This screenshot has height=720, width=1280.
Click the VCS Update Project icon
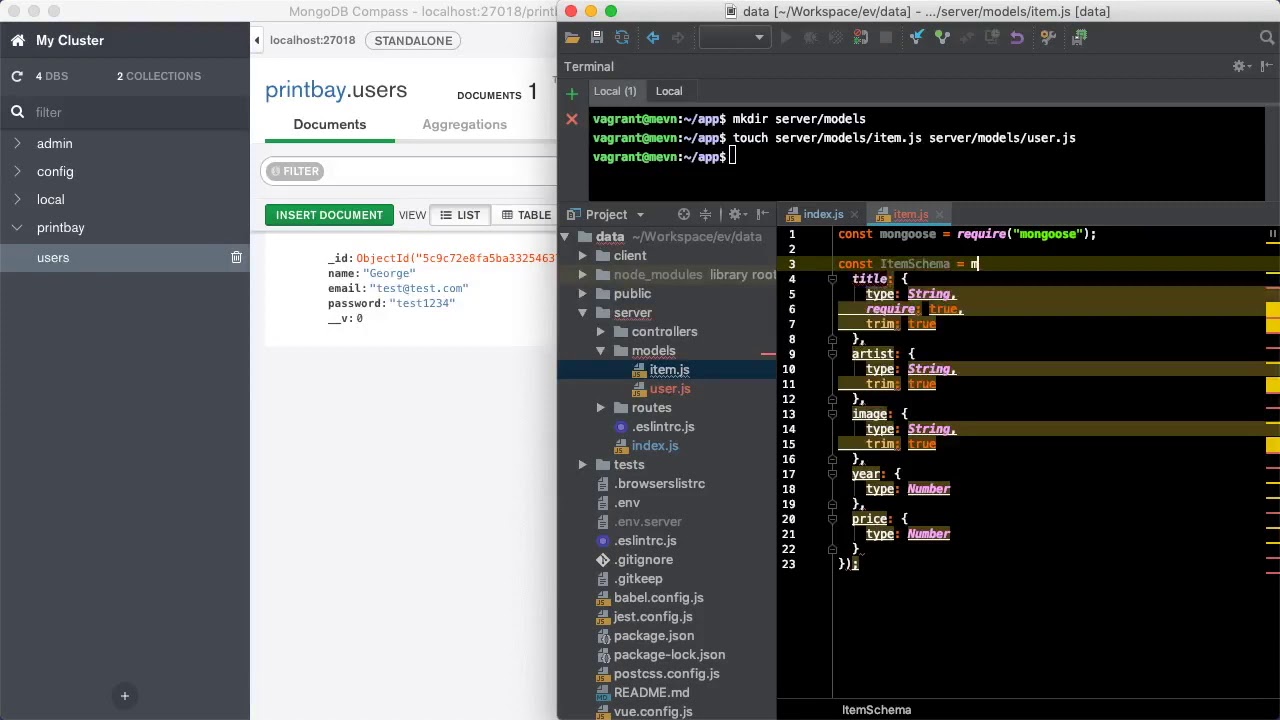tap(917, 38)
